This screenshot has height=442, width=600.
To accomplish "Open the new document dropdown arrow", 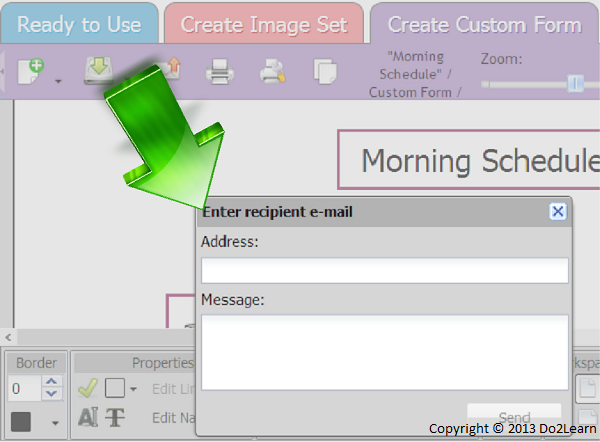I will pyautogui.click(x=58, y=81).
